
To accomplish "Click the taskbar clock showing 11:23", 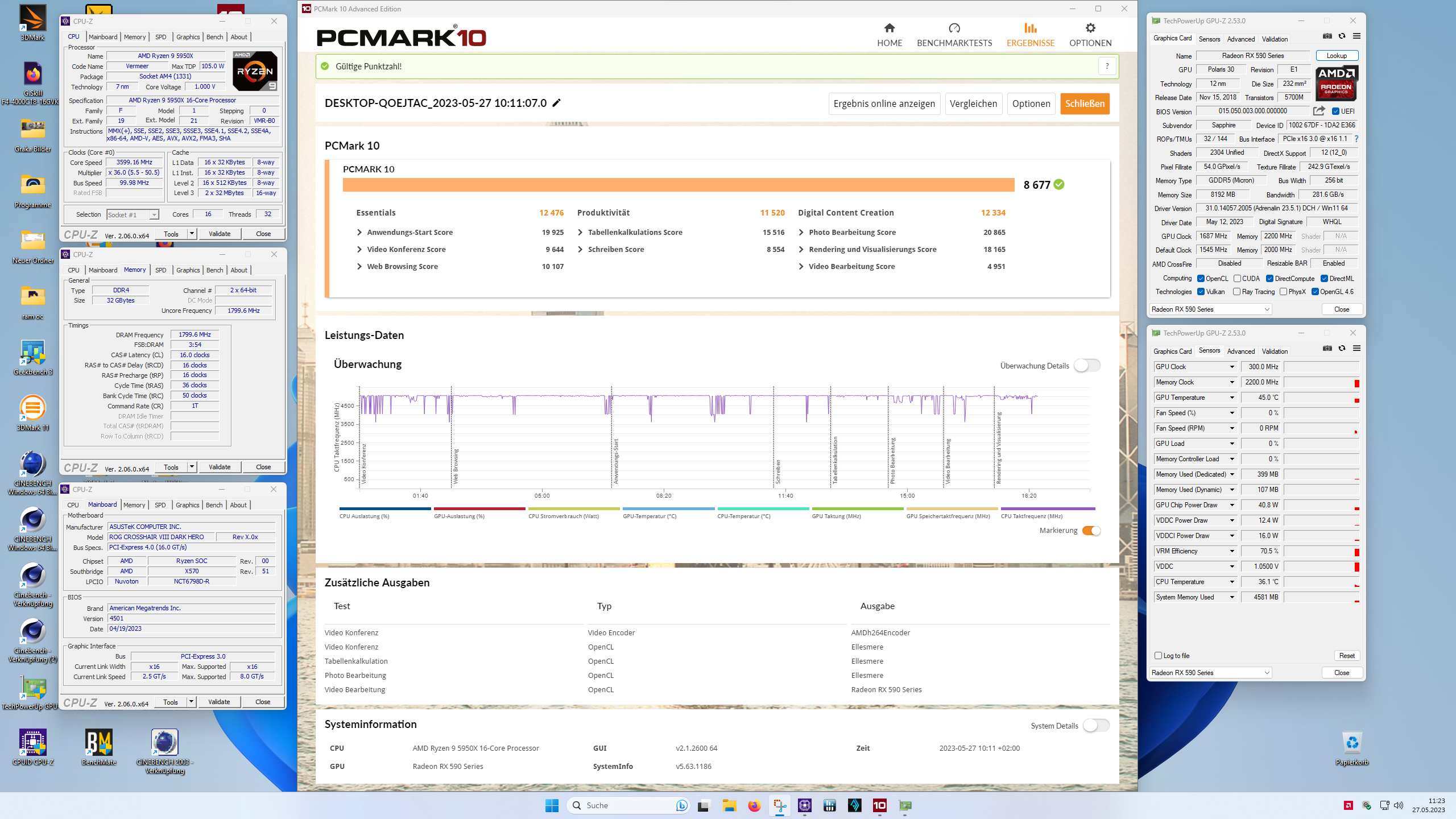I will pyautogui.click(x=1428, y=805).
